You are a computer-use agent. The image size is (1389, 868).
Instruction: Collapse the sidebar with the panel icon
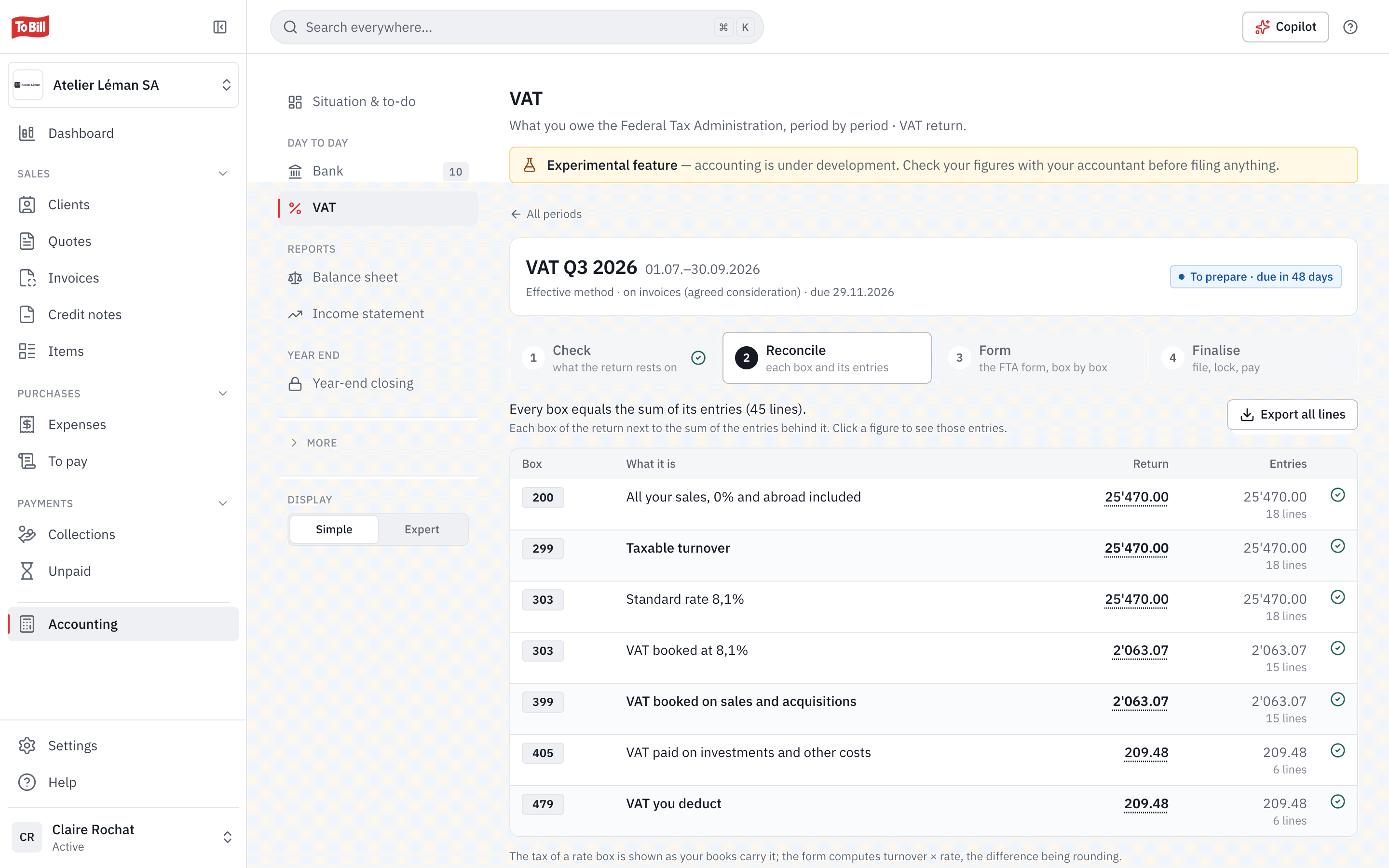[220, 27]
